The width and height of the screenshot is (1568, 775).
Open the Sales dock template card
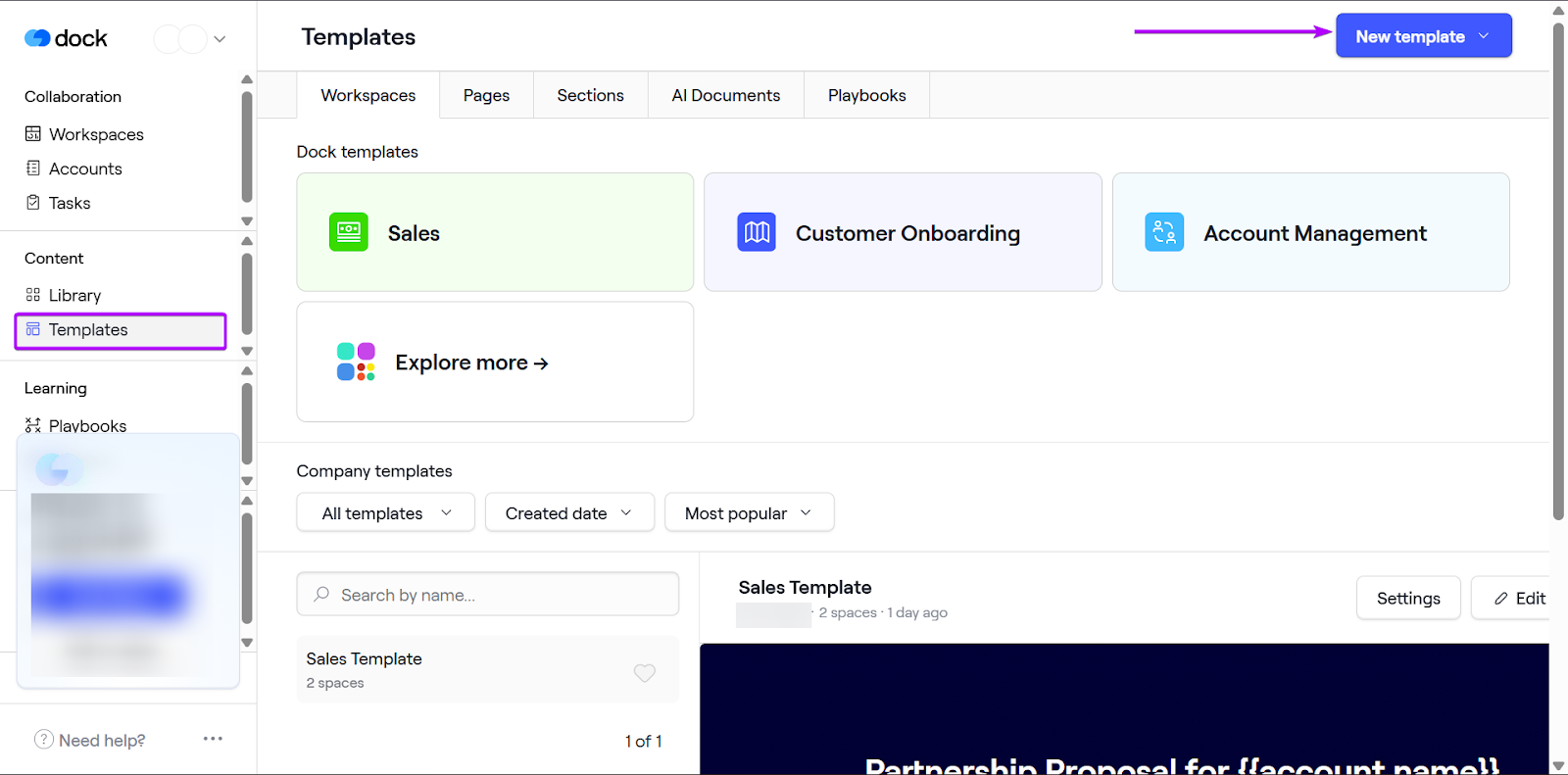tap(495, 232)
